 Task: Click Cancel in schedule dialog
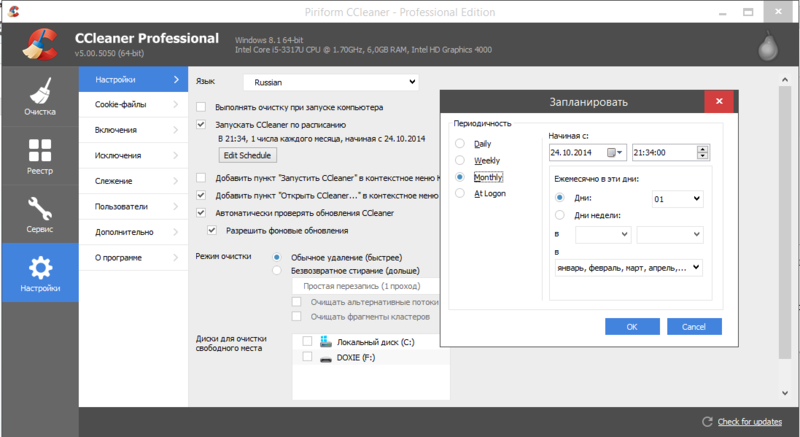point(694,327)
